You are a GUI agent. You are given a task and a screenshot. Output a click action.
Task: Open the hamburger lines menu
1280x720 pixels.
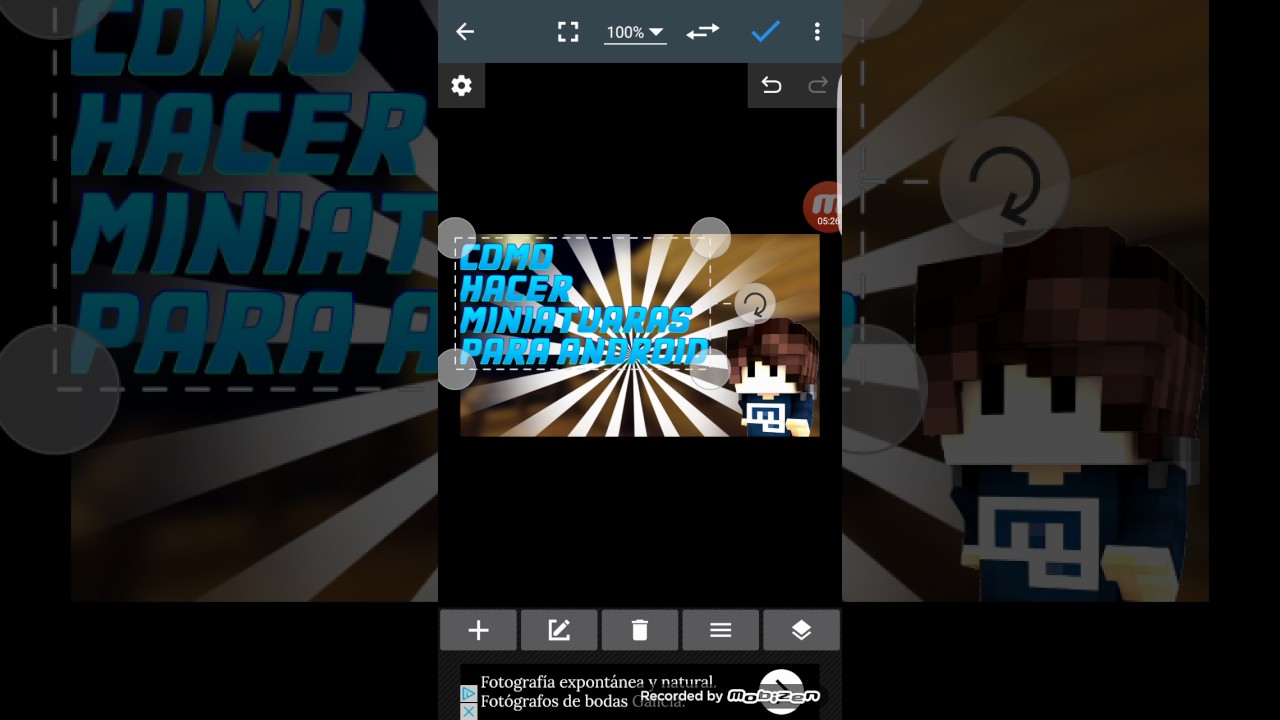tap(721, 630)
